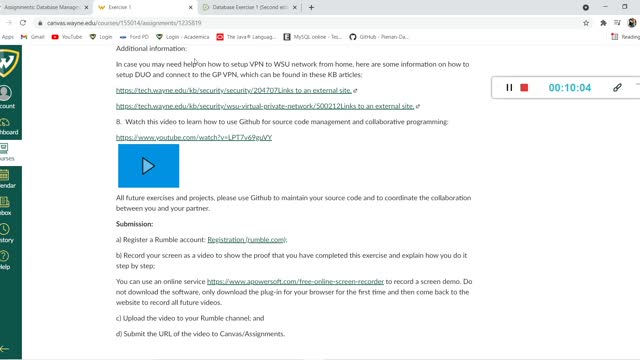The height and width of the screenshot is (360, 640).
Task: Open the apowersoft free online screen recorder link
Action: [x=295, y=282]
